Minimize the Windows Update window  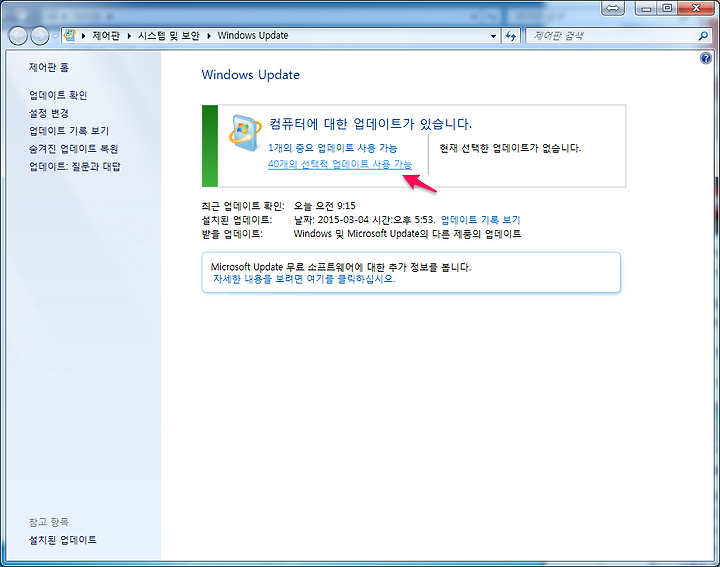646,8
